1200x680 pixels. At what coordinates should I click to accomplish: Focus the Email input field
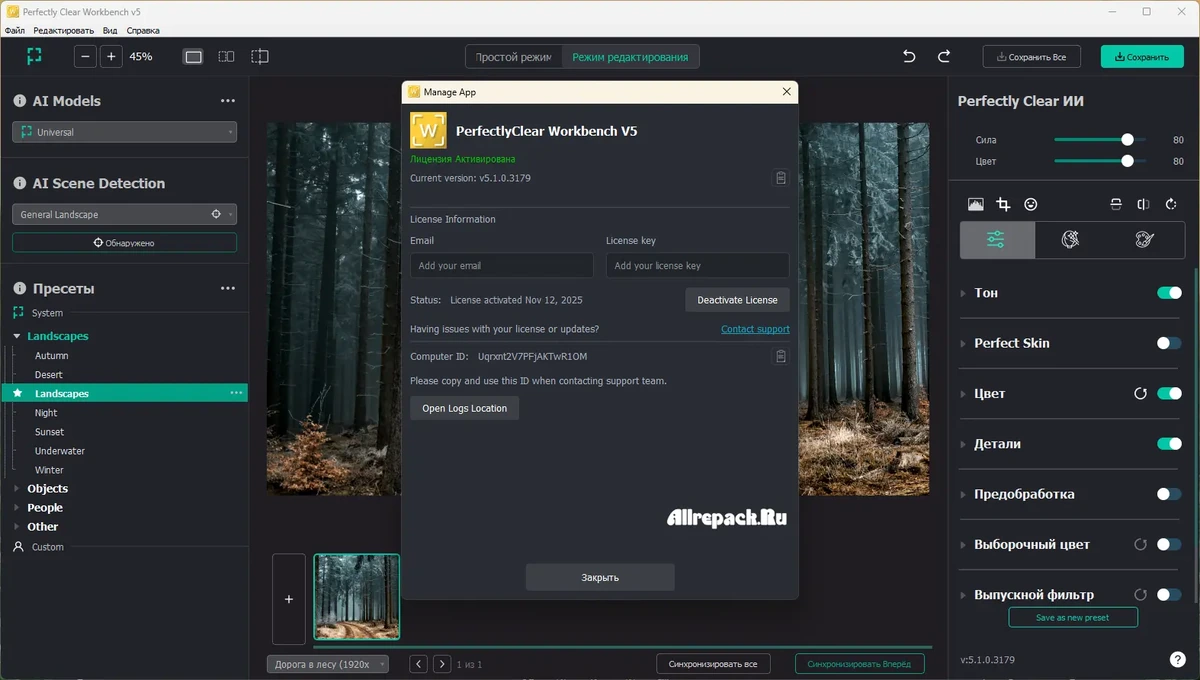tap(502, 266)
